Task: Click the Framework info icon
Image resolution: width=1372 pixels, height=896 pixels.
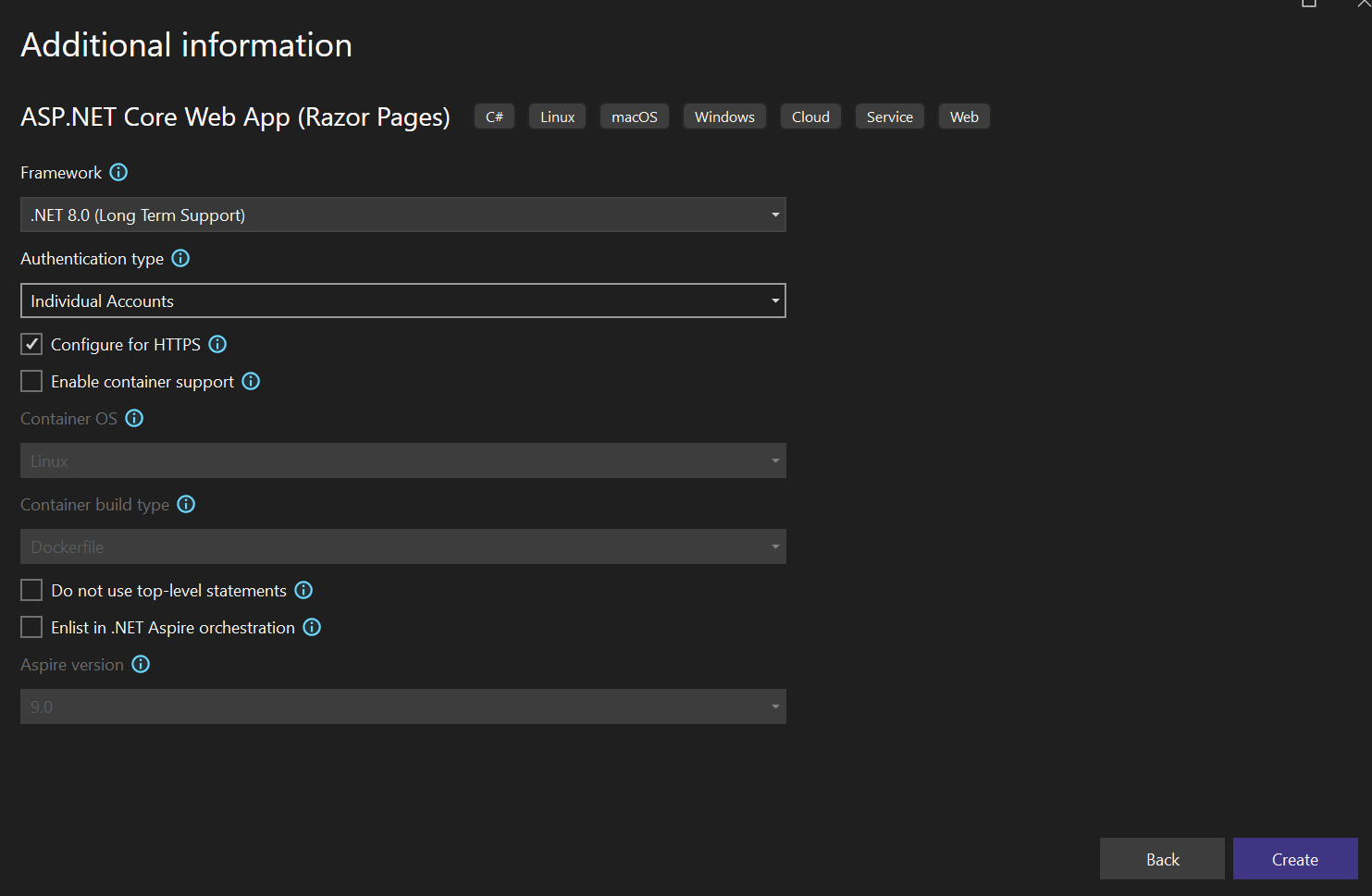Action: (x=118, y=172)
